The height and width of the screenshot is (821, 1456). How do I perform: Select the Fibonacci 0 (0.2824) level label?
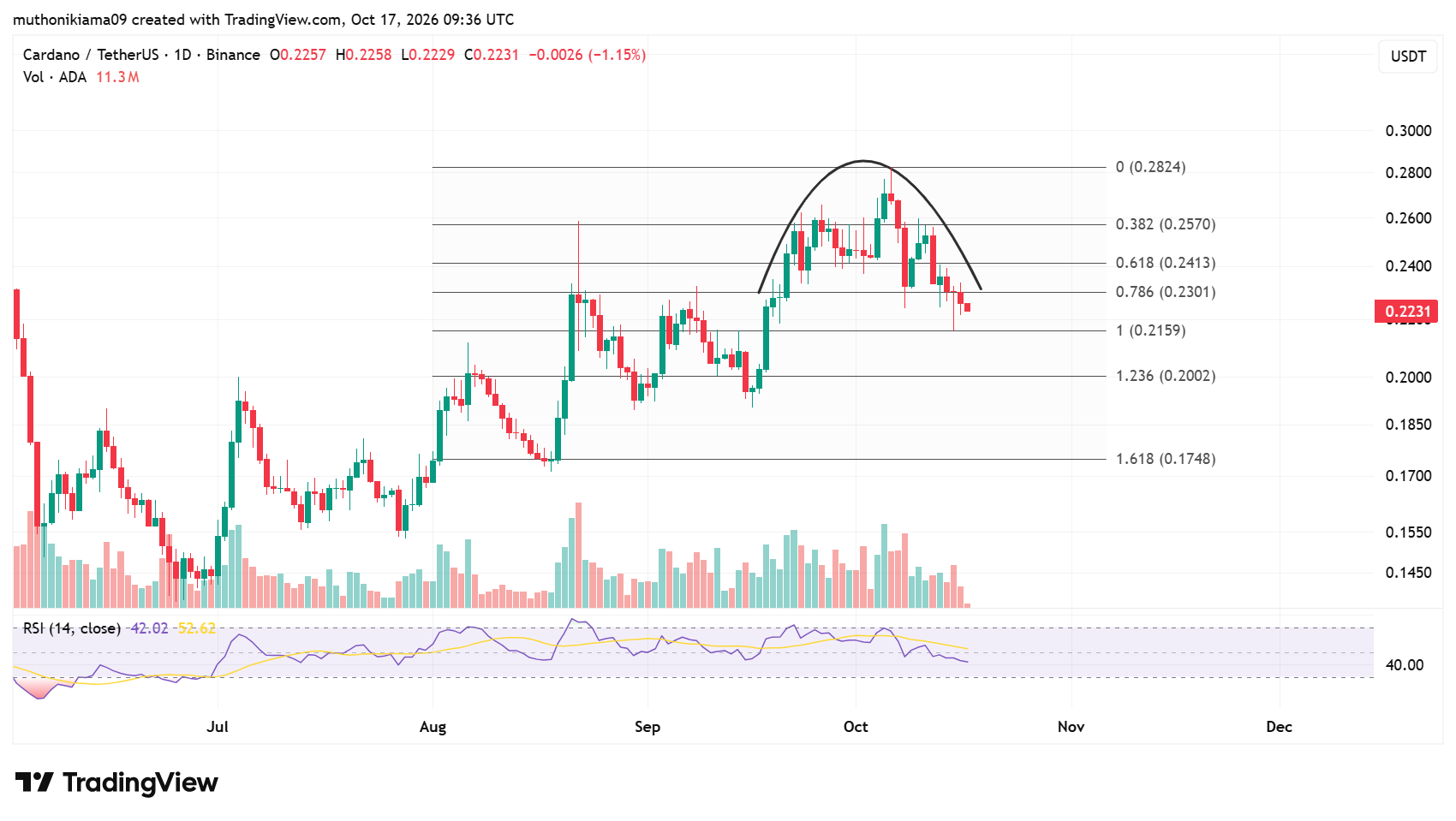point(1150,167)
